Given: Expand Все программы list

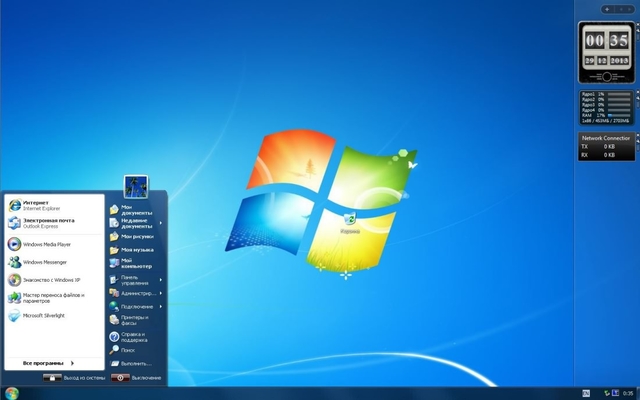Looking at the screenshot, I should (48, 363).
